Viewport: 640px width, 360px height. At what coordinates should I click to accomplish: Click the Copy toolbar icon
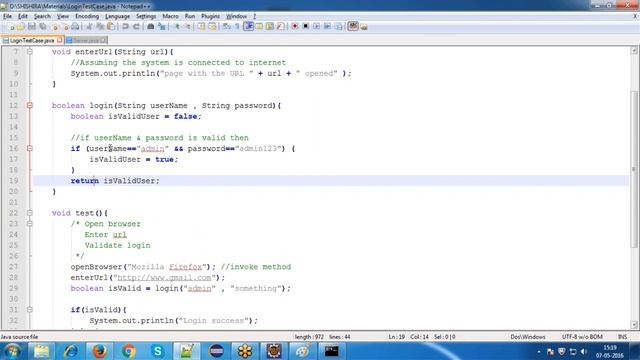coord(100,27)
